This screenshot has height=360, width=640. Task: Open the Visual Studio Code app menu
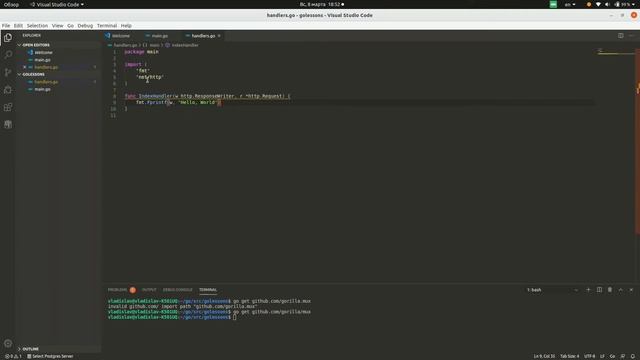pos(57,4)
